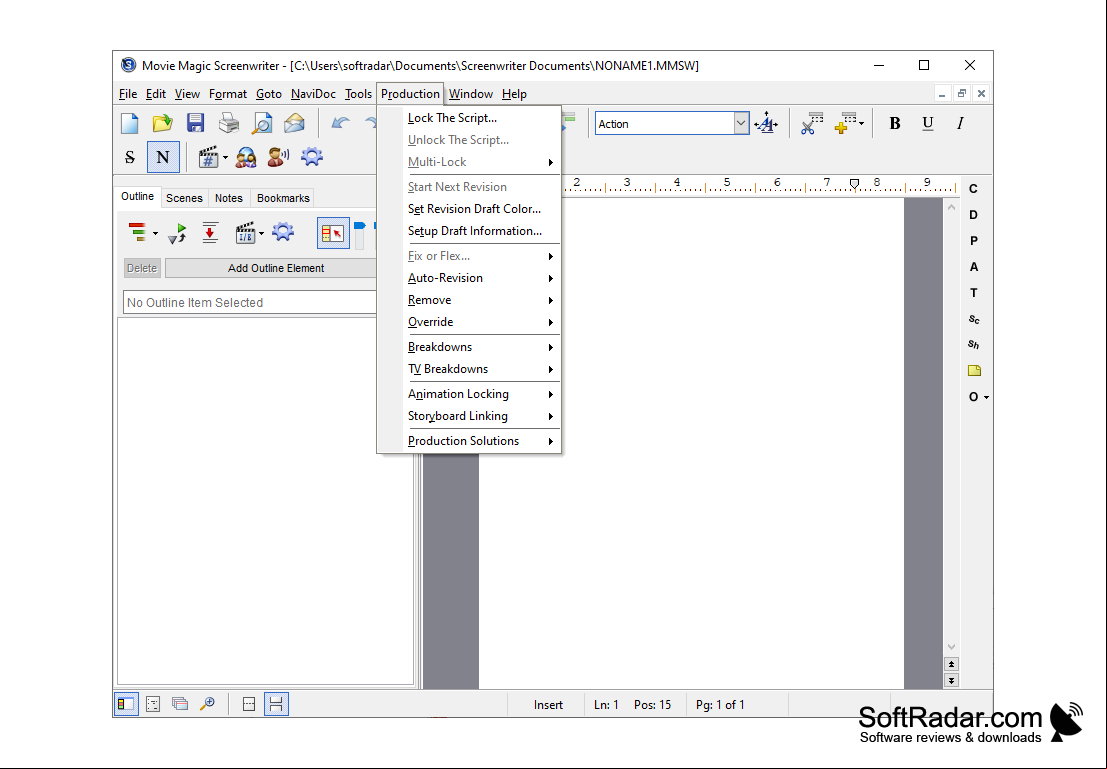The width and height of the screenshot is (1107, 769).
Task: Toggle Italic formatting
Action: click(960, 124)
